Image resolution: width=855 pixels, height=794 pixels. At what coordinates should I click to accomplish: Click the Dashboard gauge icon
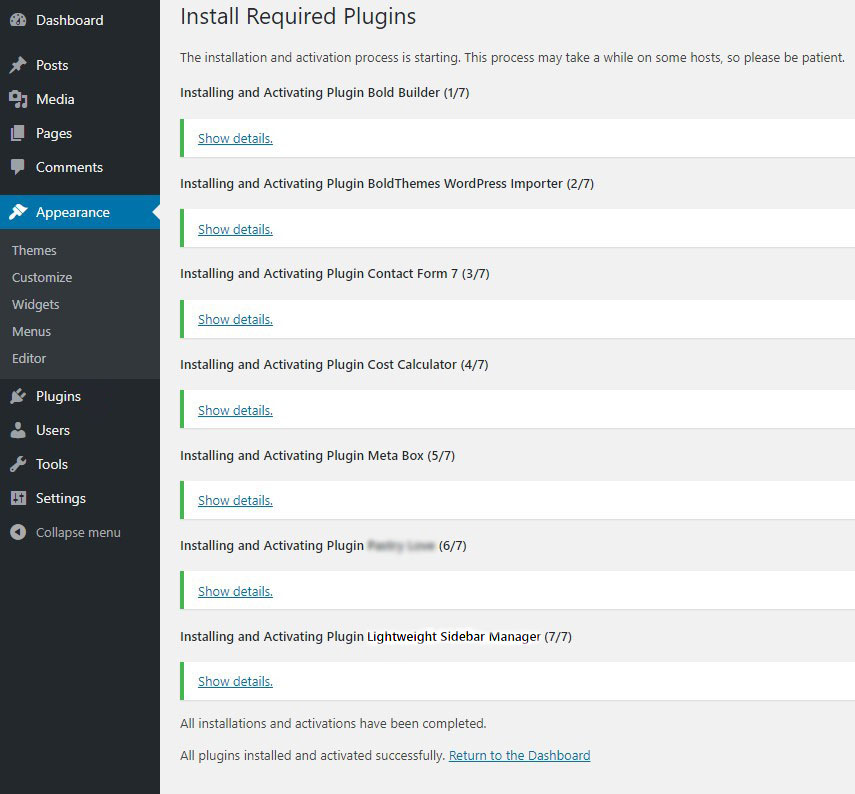click(18, 20)
